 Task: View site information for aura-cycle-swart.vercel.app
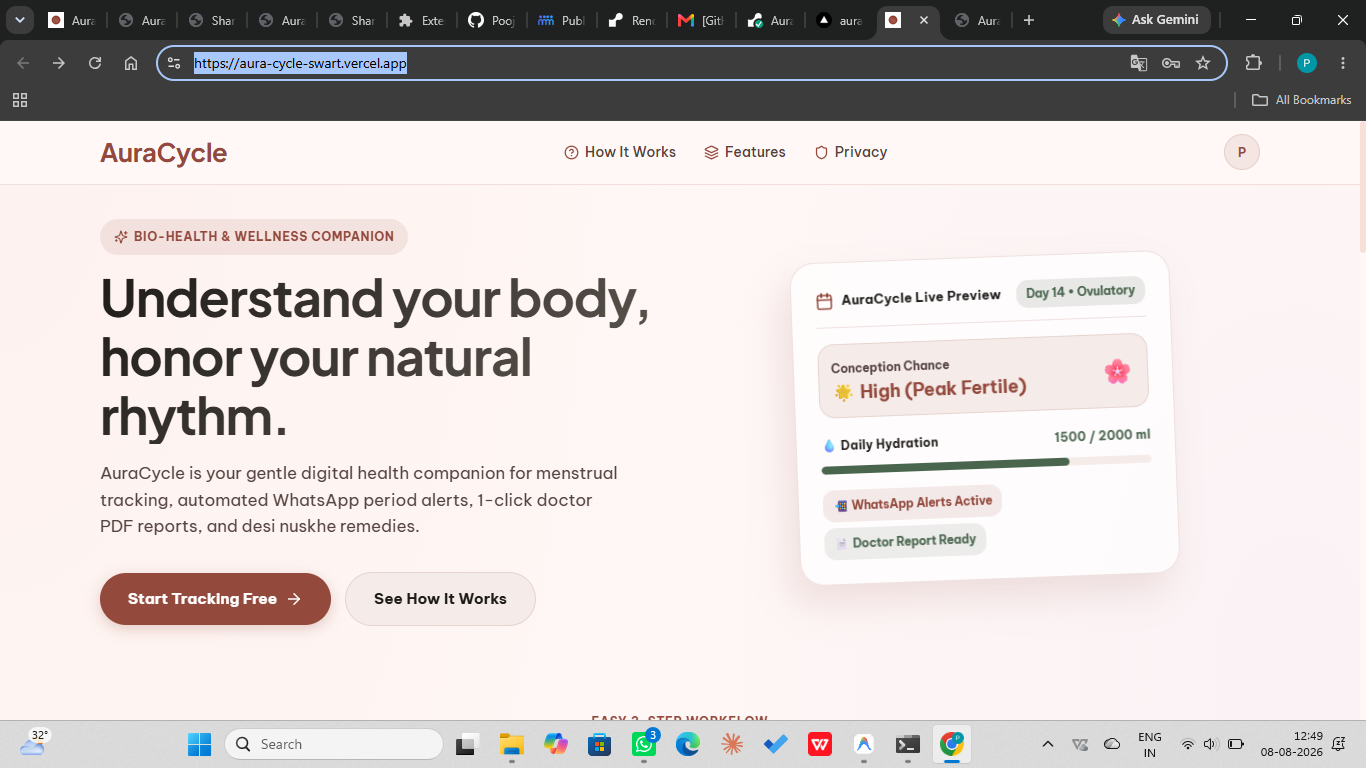(x=174, y=63)
